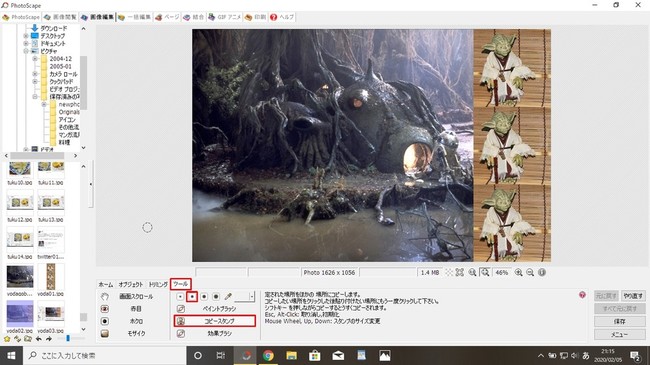
Task: Click undo all button (すべて元に戻す)
Action: [x=620, y=309]
